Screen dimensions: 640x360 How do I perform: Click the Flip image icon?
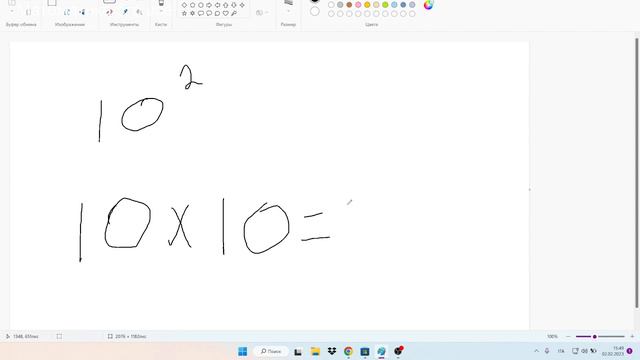[82, 12]
